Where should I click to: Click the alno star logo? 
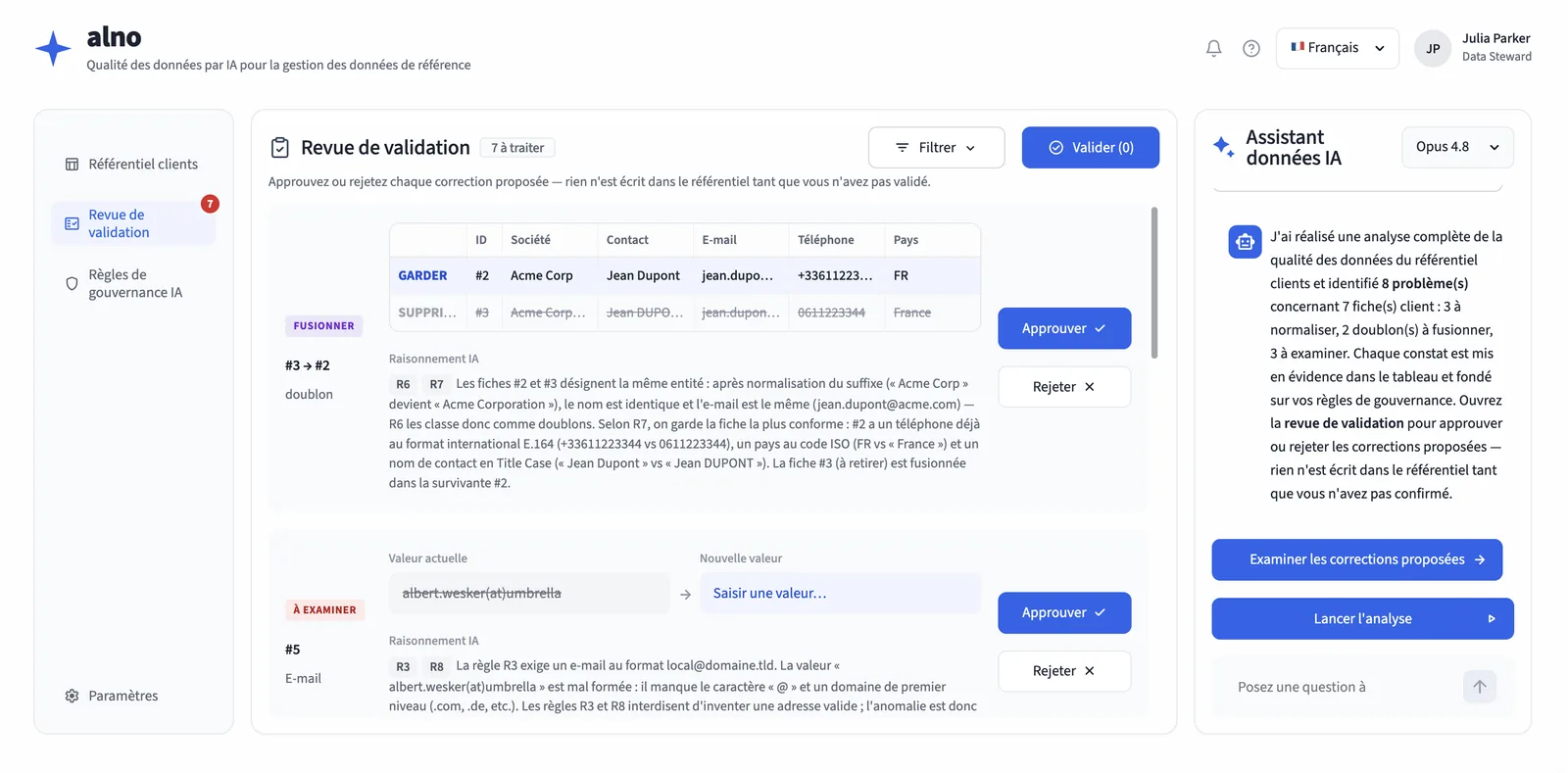pyautogui.click(x=53, y=48)
